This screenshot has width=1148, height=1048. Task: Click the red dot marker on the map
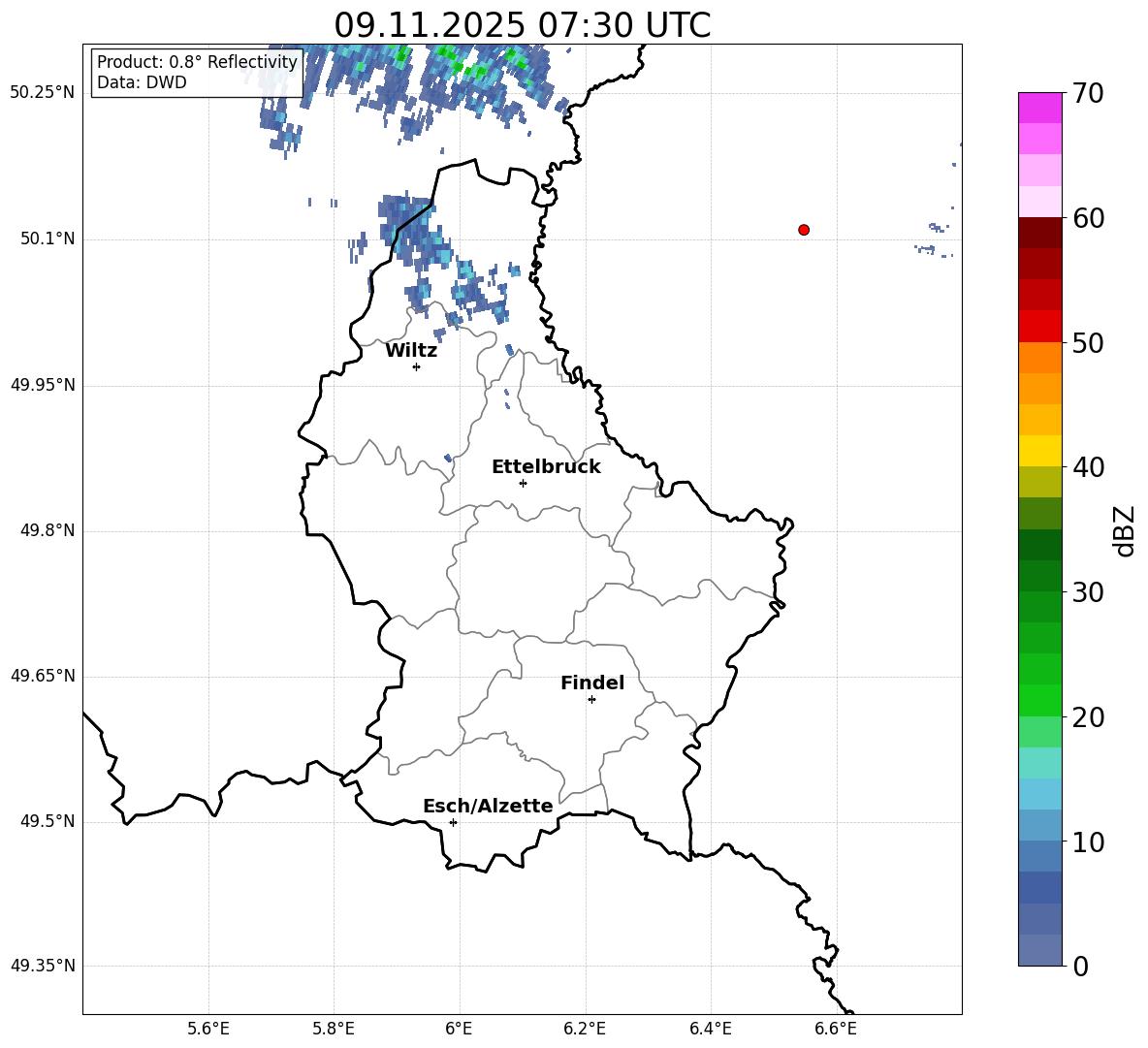[x=804, y=230]
